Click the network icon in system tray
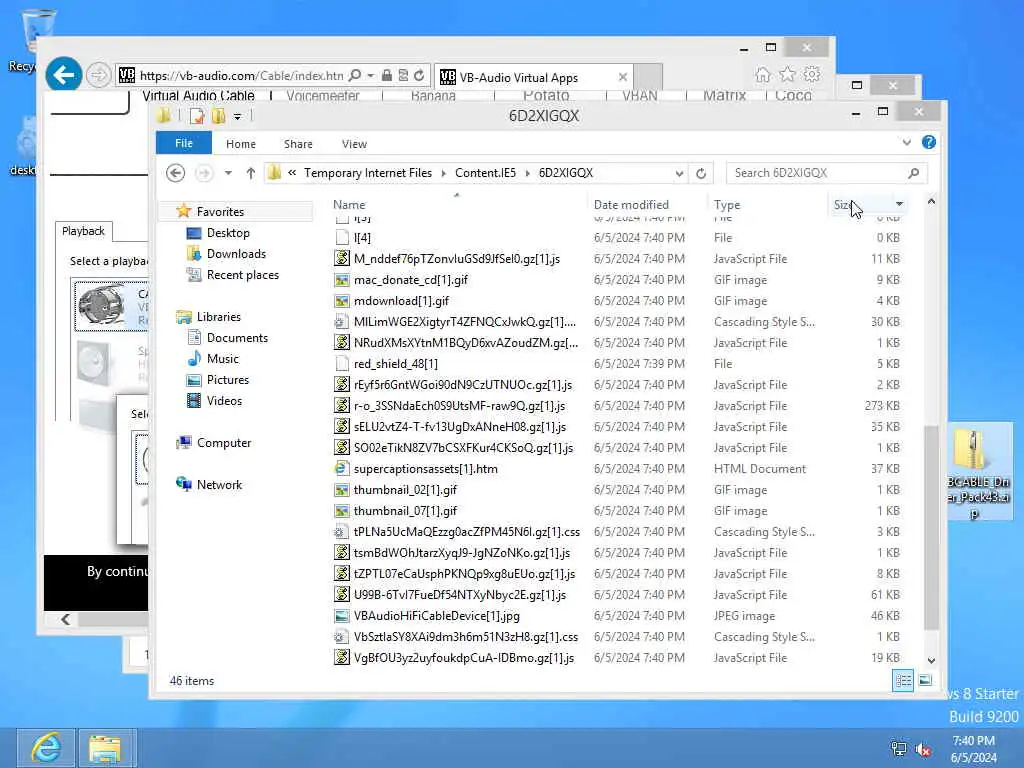The image size is (1024, 768). (x=899, y=749)
